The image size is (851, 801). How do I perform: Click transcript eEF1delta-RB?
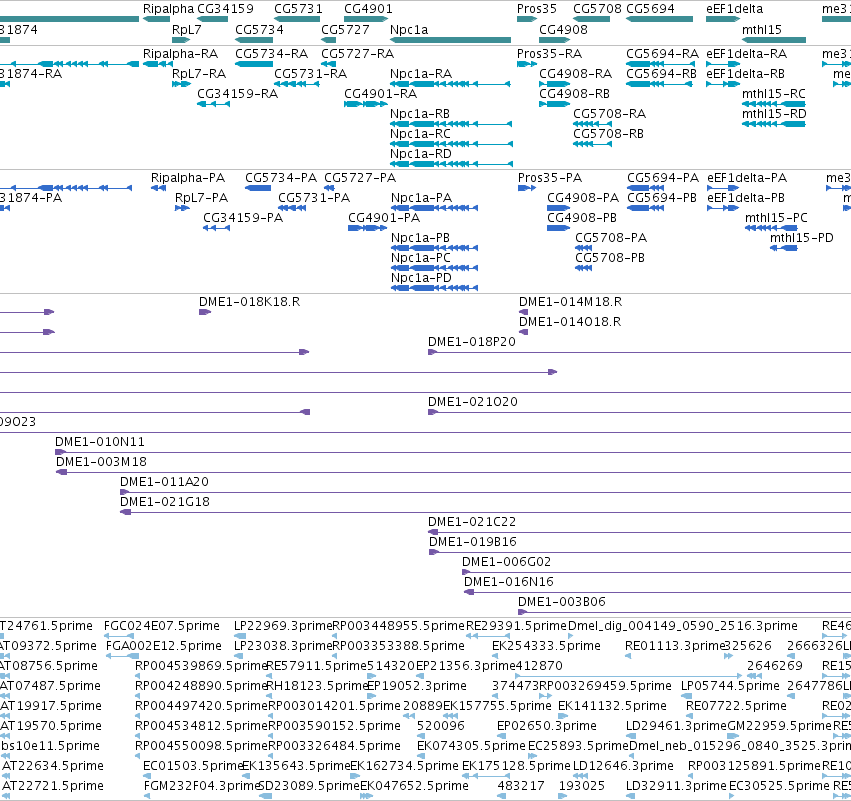coord(745,74)
